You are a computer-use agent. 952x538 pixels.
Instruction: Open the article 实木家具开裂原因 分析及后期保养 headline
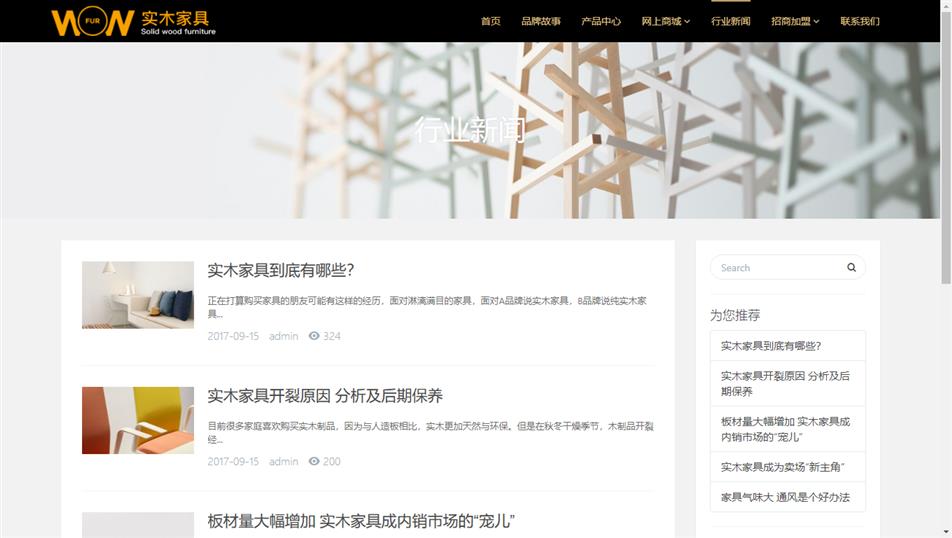tap(325, 396)
